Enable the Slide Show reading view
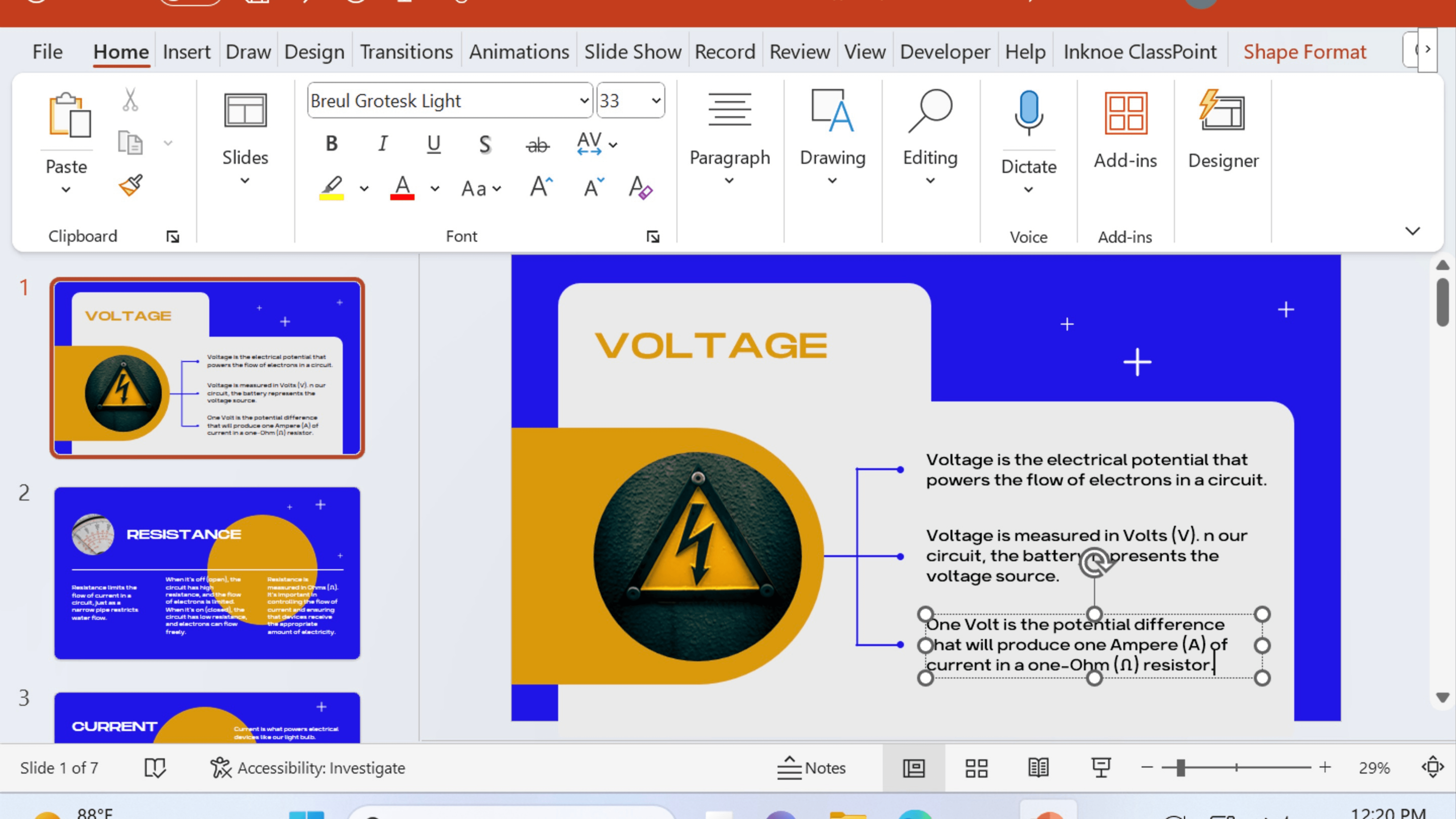Screen dimensions: 1456x819 pos(1039,768)
